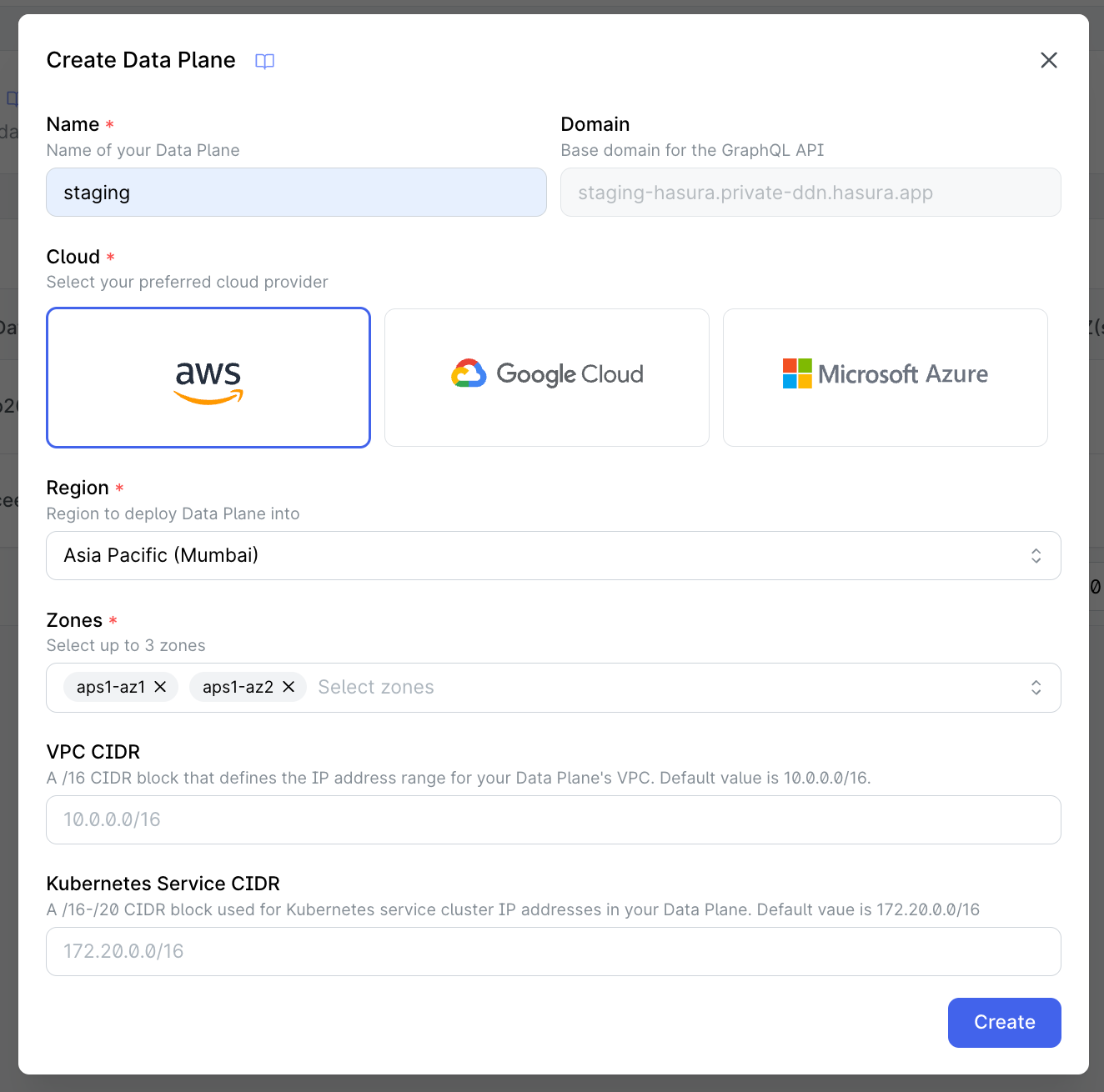
Task: Click inside the VPC CIDR input field
Action: [554, 819]
